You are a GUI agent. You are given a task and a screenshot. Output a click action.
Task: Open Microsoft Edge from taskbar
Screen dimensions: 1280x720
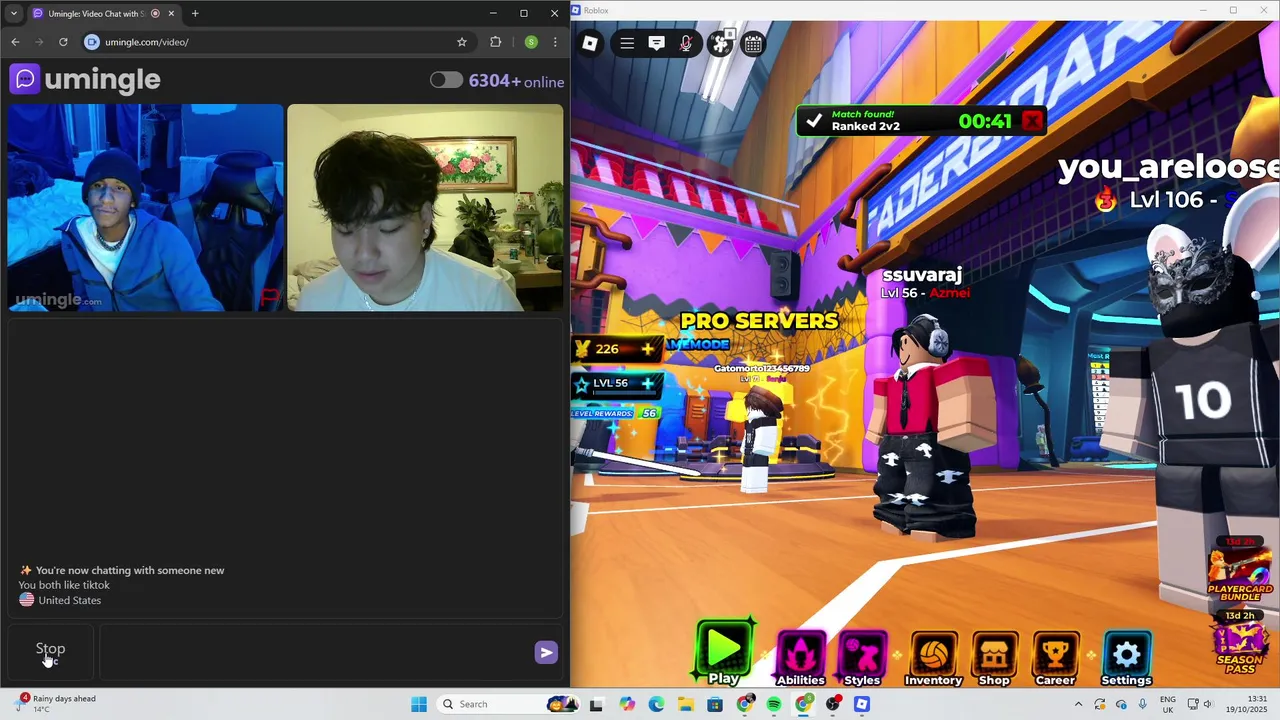(656, 704)
